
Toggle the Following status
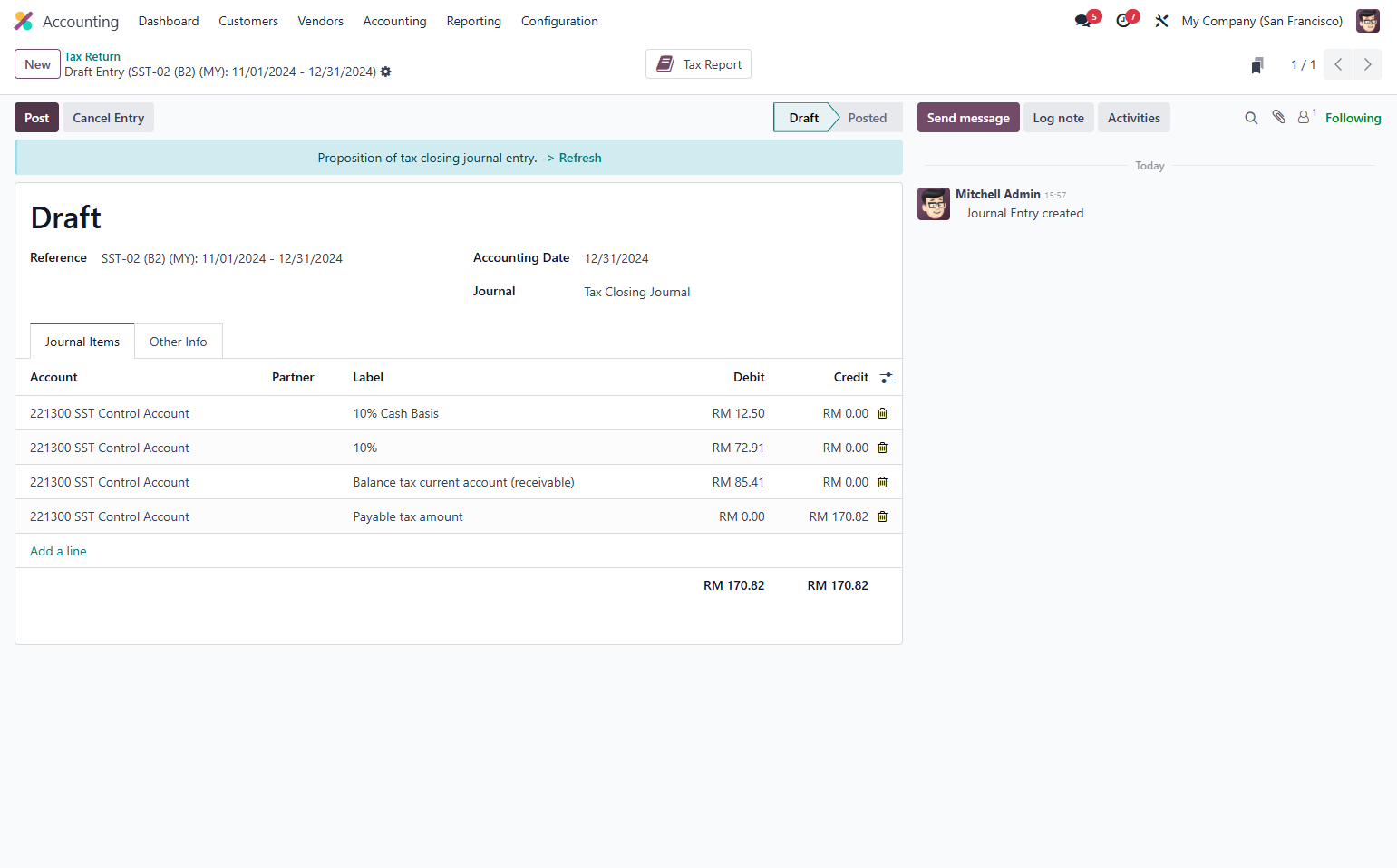(x=1353, y=118)
